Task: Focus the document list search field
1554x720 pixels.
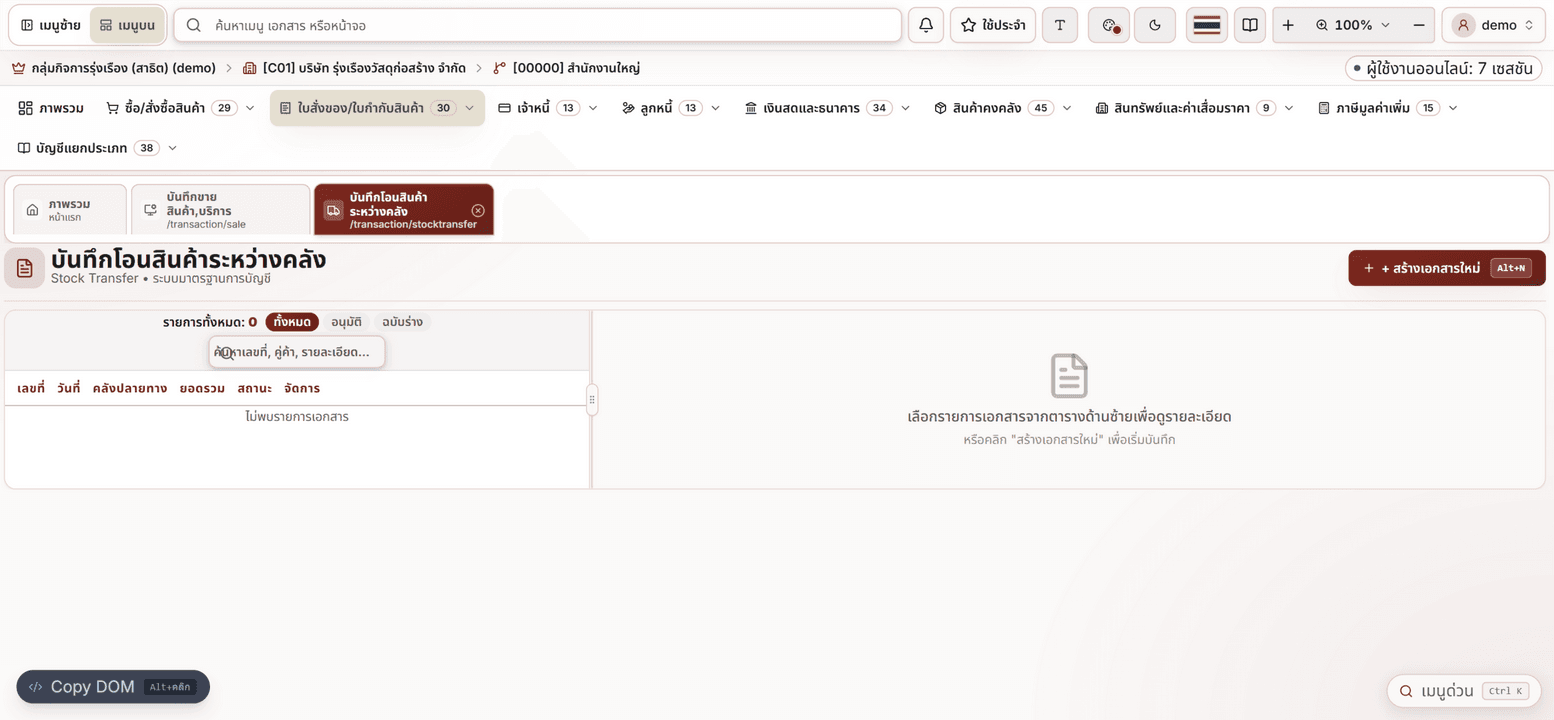Action: click(297, 352)
